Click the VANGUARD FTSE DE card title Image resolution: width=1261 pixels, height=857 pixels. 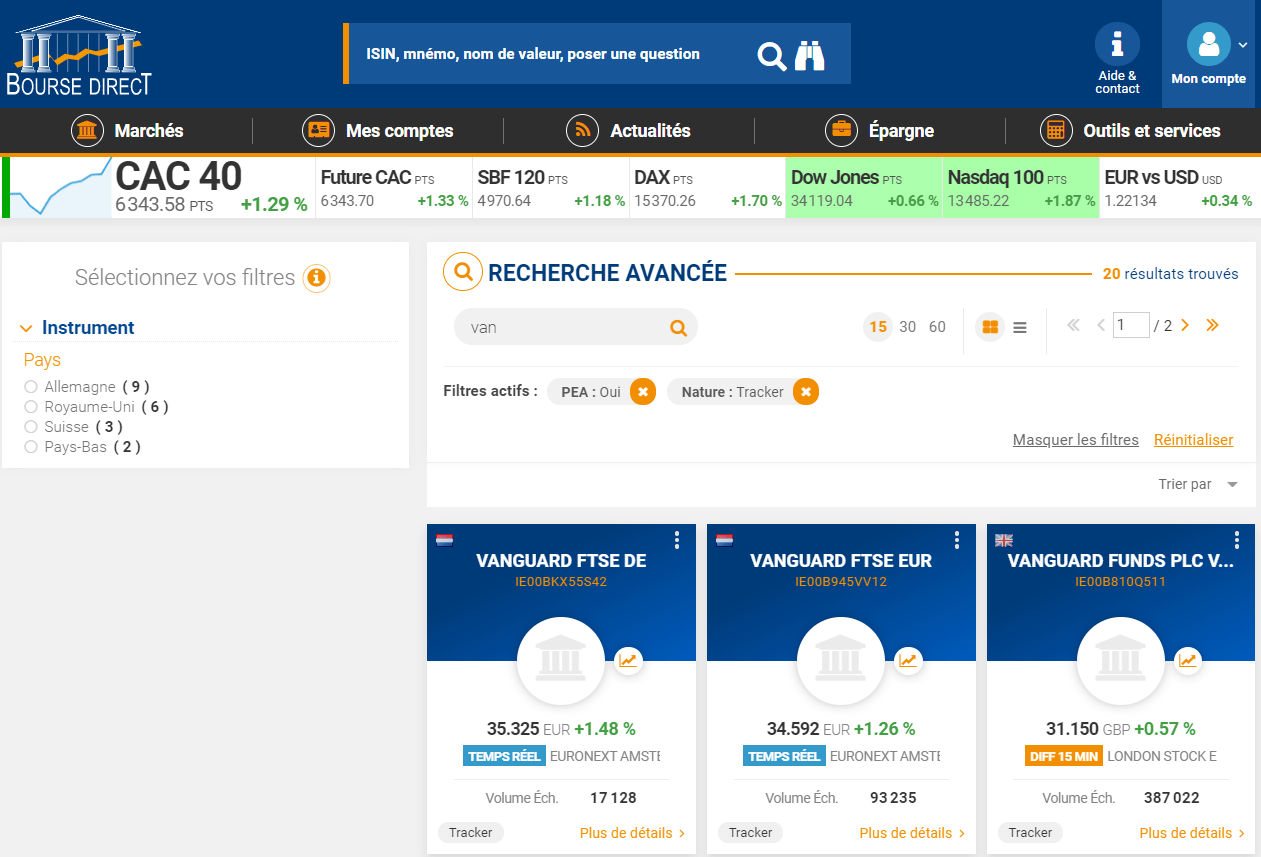[x=561, y=561]
